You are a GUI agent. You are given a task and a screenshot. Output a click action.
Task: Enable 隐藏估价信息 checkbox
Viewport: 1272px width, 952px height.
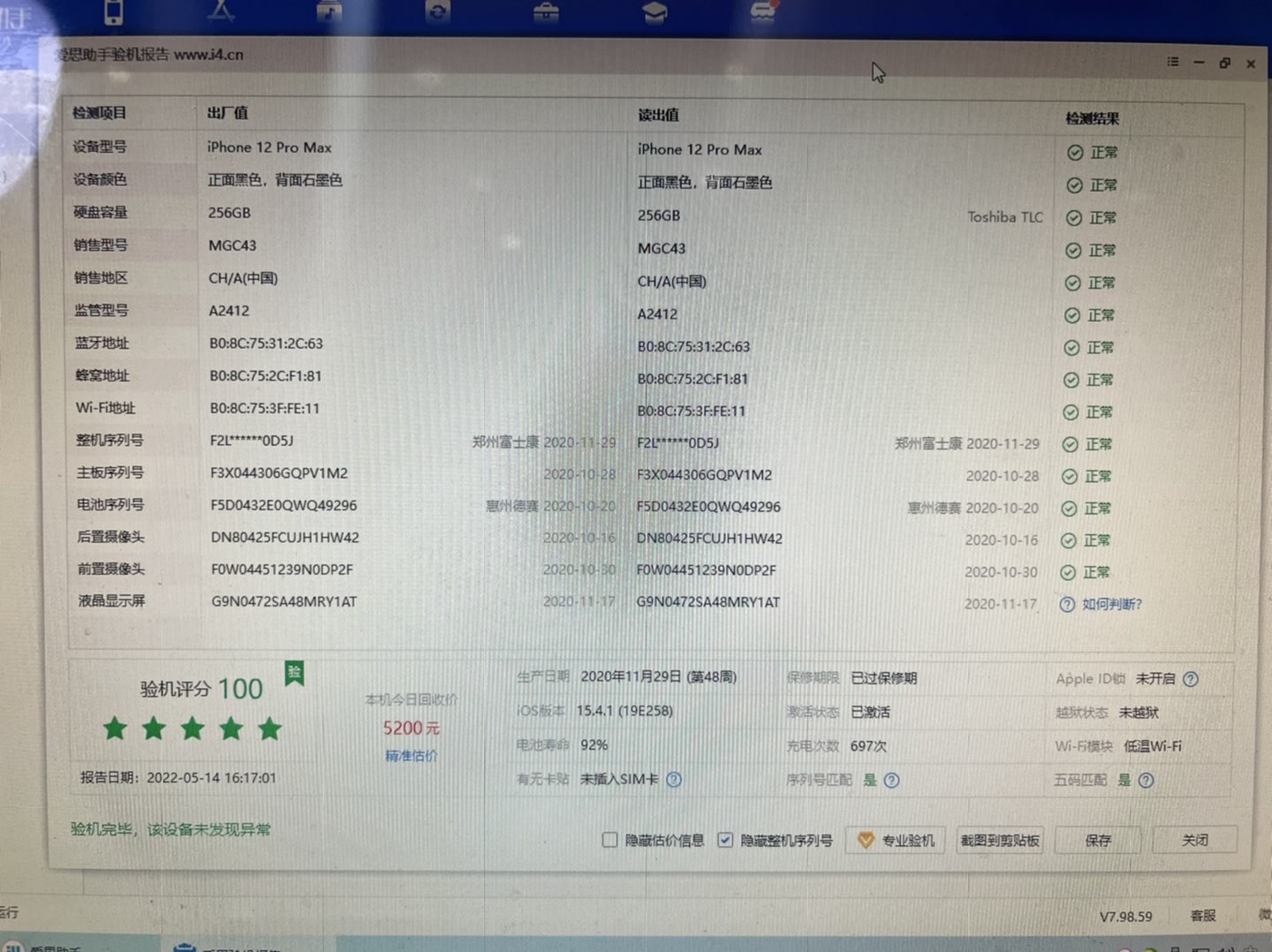[609, 840]
